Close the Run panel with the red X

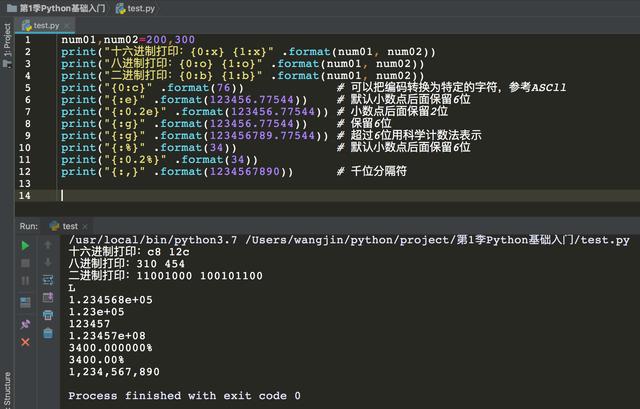point(25,342)
